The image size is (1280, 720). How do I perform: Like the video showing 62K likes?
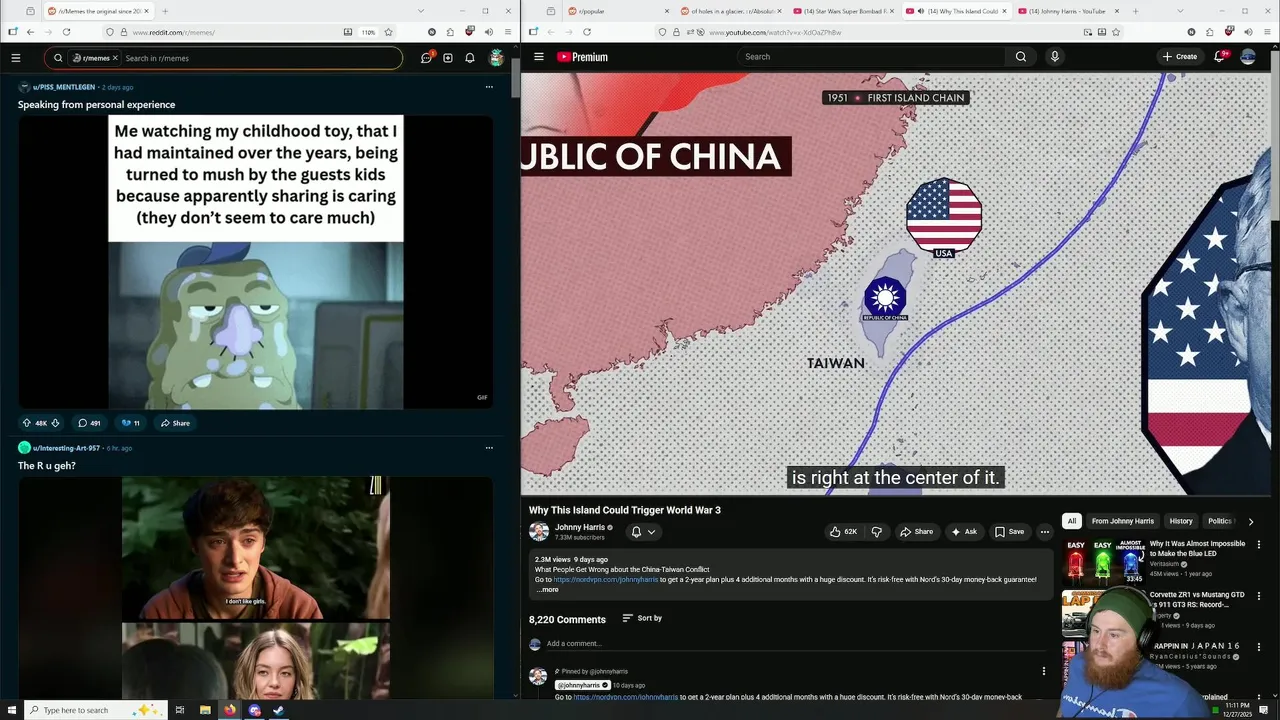842,532
